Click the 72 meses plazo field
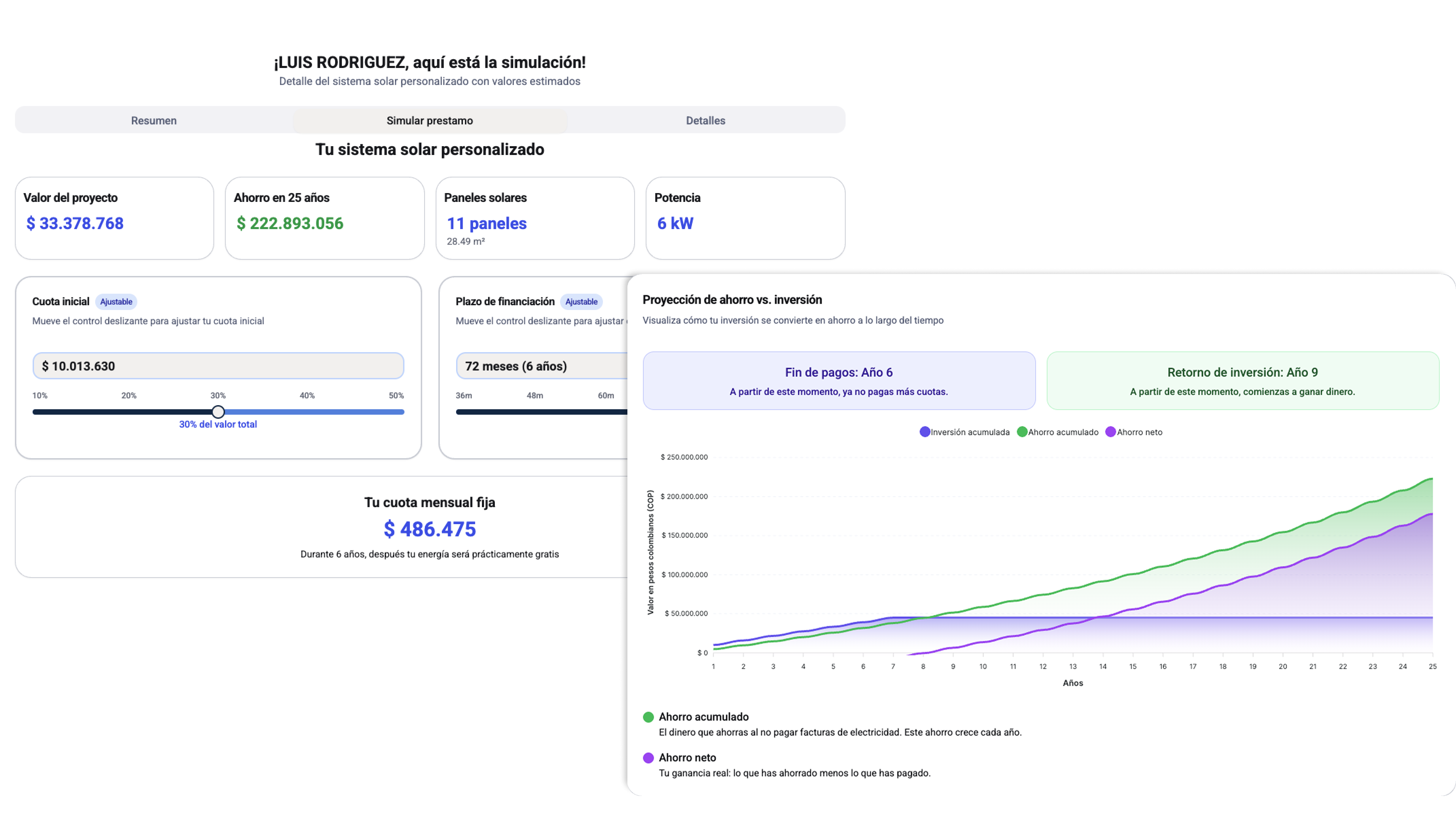The image size is (1456, 828). pos(540,366)
